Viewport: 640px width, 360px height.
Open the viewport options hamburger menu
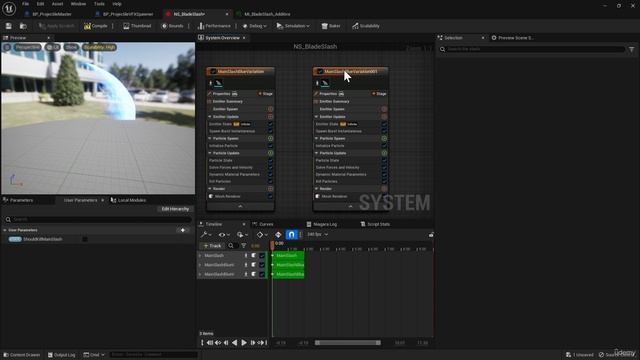7,47
